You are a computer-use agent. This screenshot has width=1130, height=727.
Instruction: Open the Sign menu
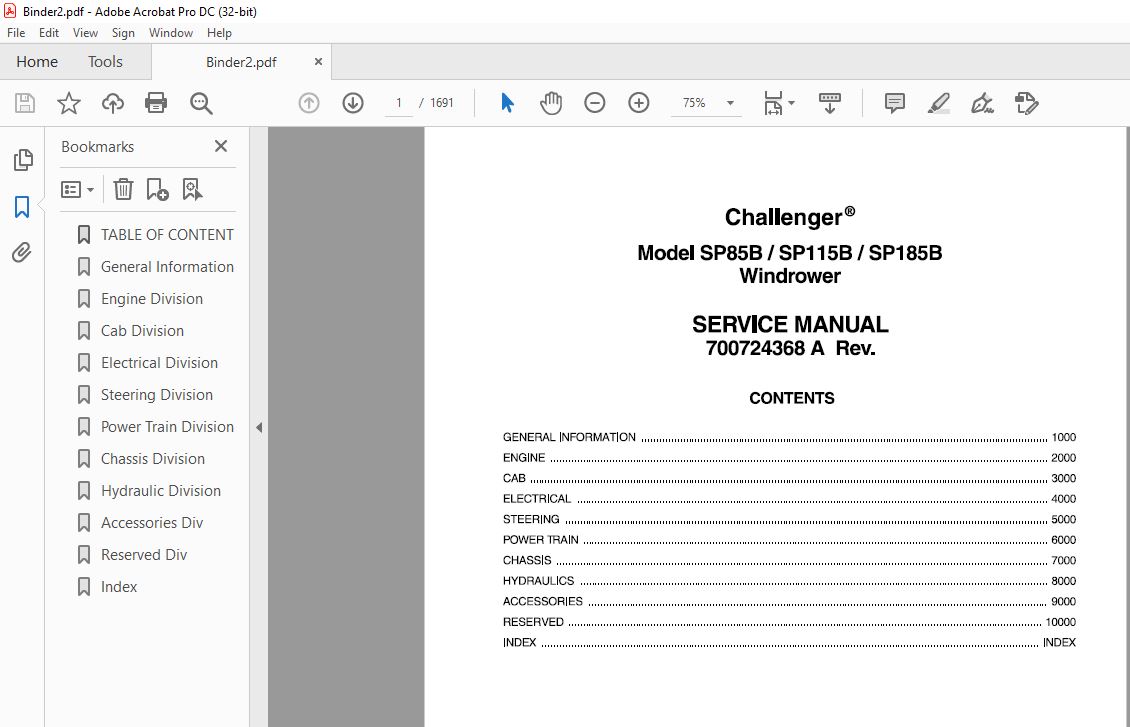click(x=123, y=32)
